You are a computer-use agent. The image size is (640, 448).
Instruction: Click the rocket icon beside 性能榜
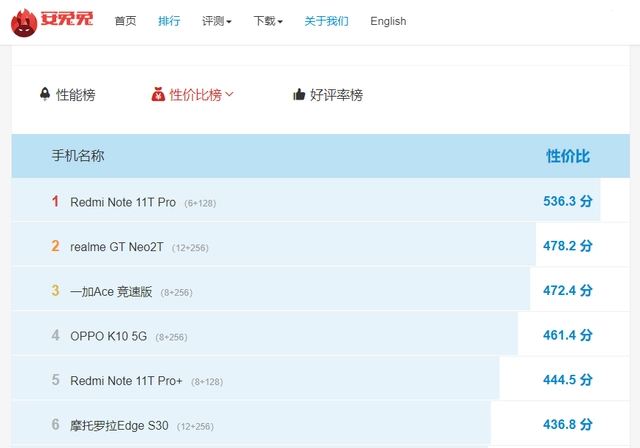44,94
